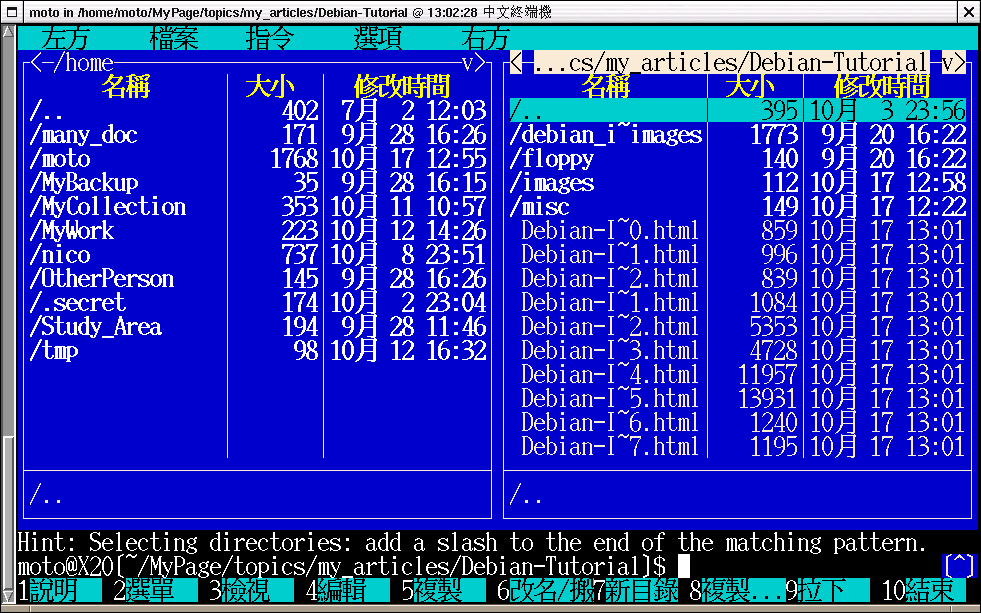Sort the left panel by 修改時間 column header

(x=402, y=86)
